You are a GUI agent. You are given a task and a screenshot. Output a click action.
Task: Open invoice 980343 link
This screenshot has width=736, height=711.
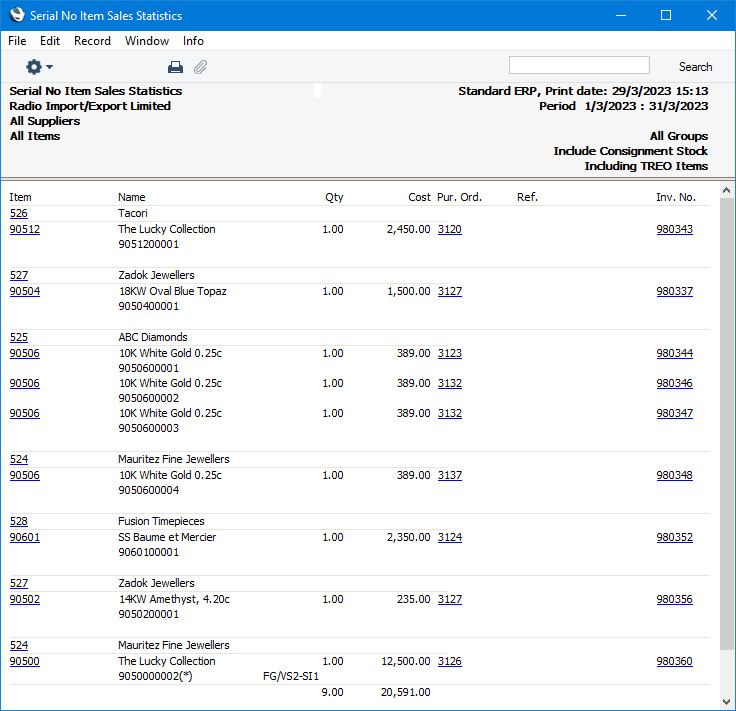pos(675,229)
